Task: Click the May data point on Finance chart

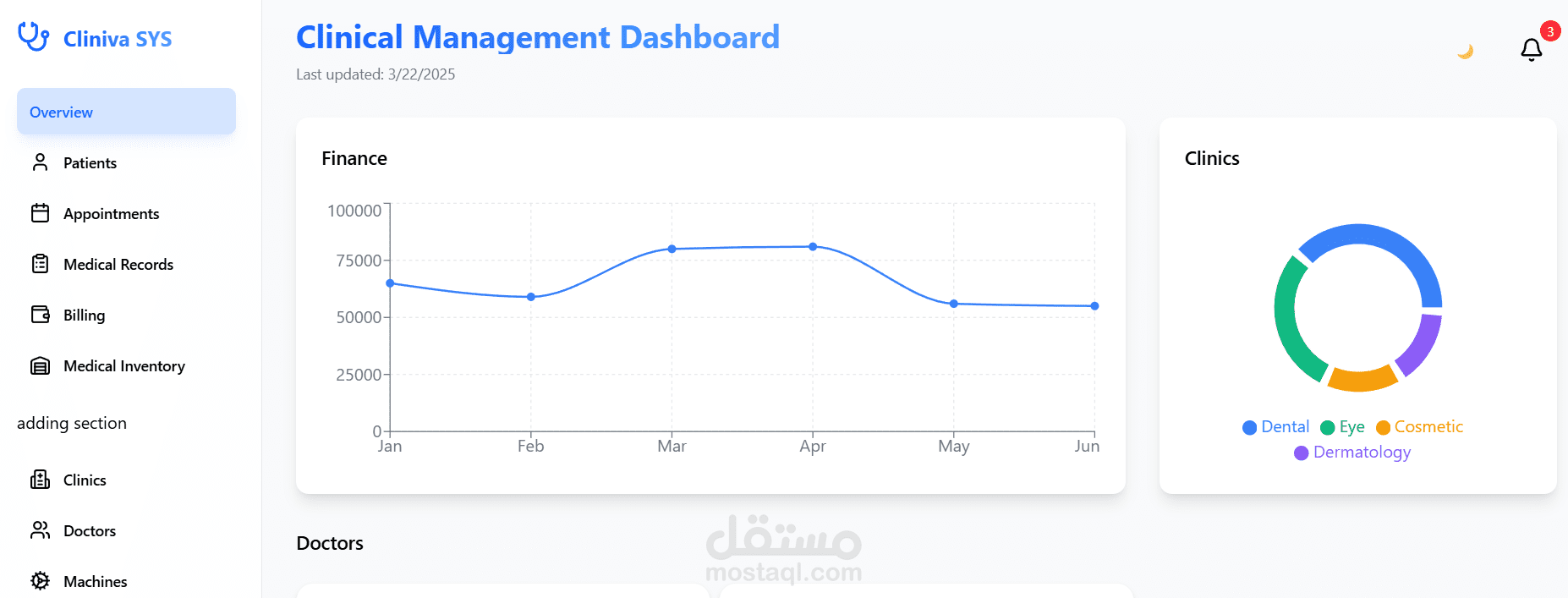Action: (x=953, y=304)
